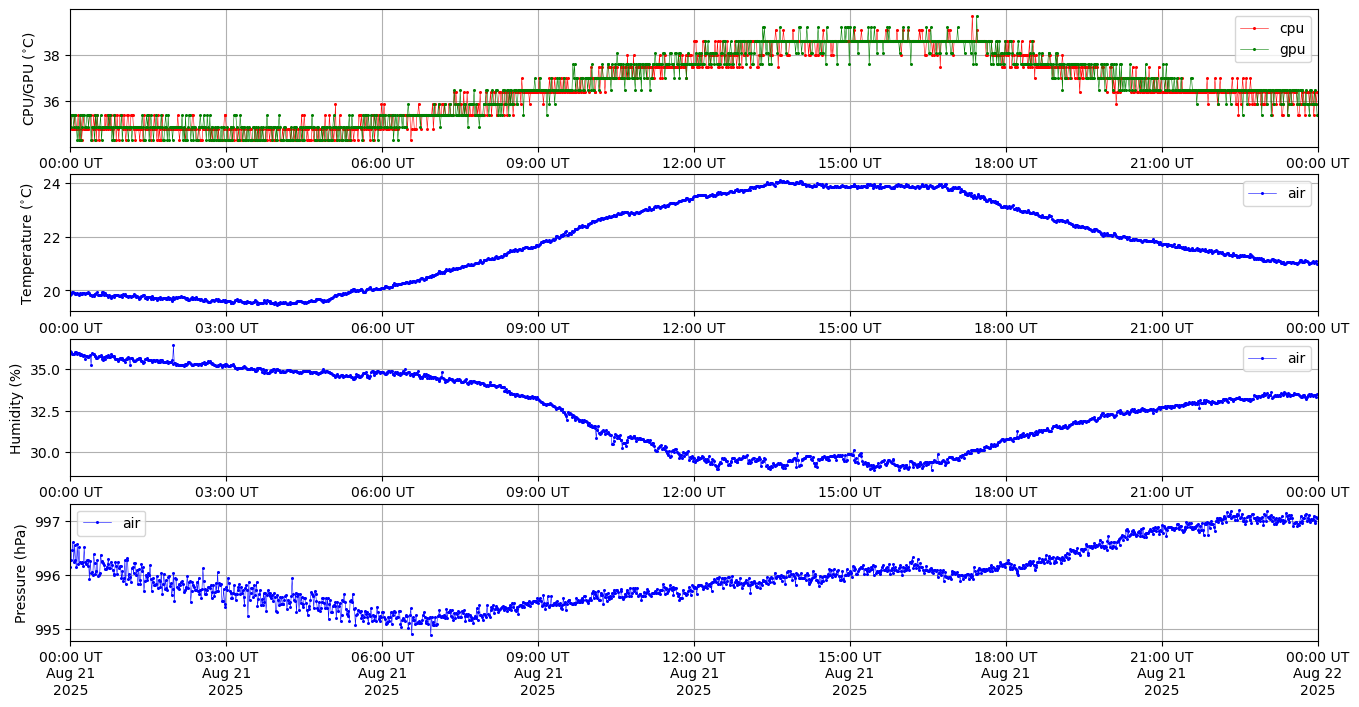
Task: Select the "36" tick on the CPU/GPU axis
Action: [54, 102]
